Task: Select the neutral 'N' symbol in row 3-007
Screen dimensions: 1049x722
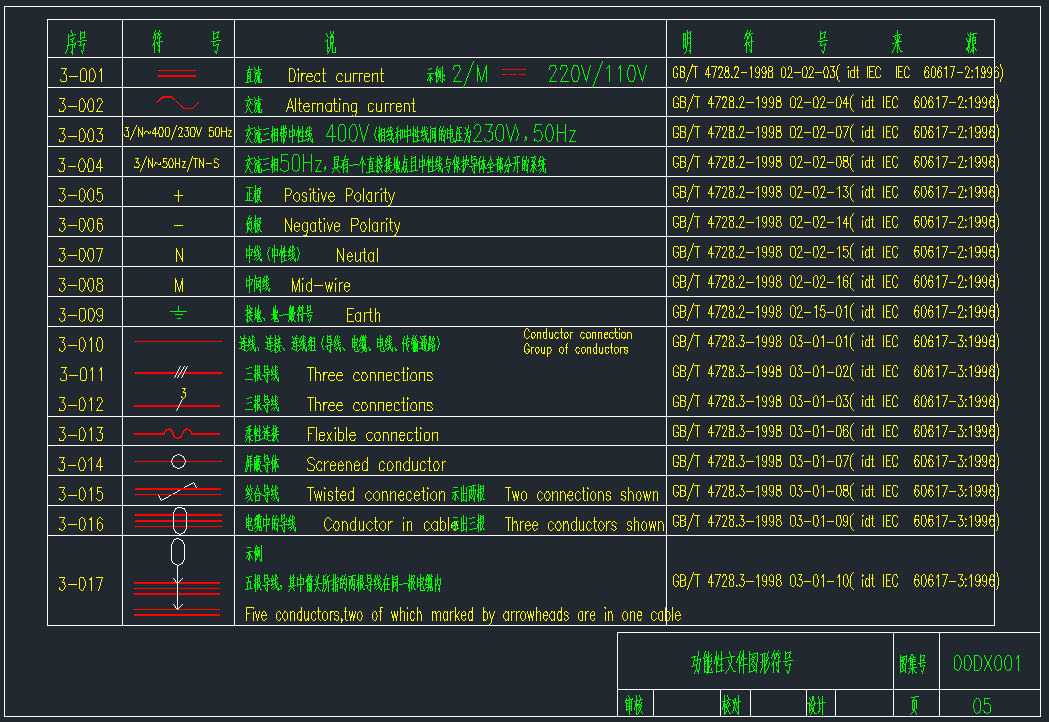Action: point(179,256)
